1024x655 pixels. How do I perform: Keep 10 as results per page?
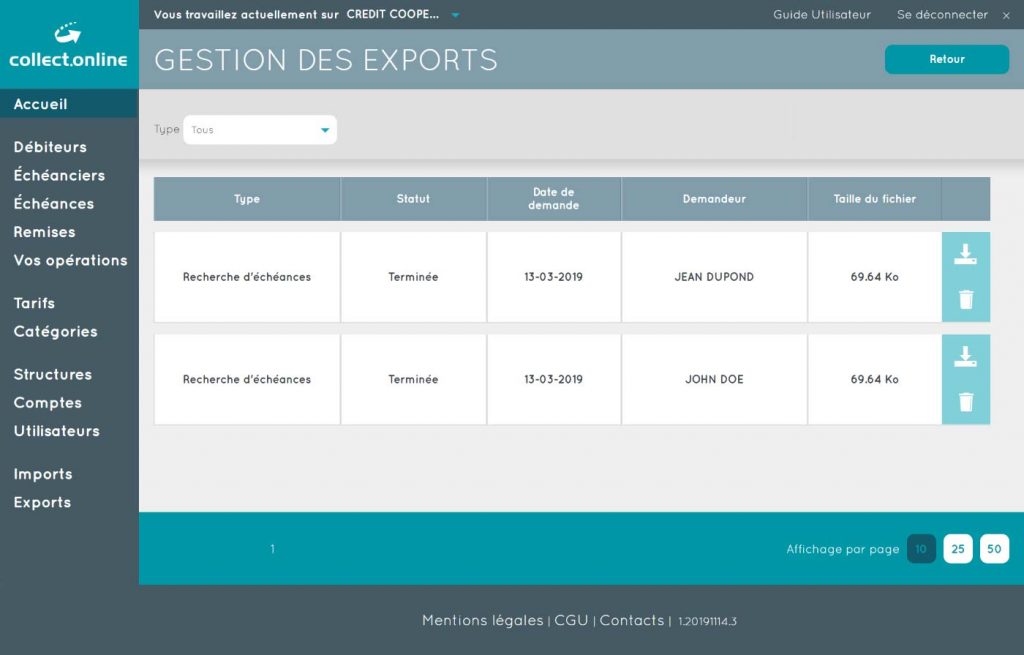coord(921,548)
